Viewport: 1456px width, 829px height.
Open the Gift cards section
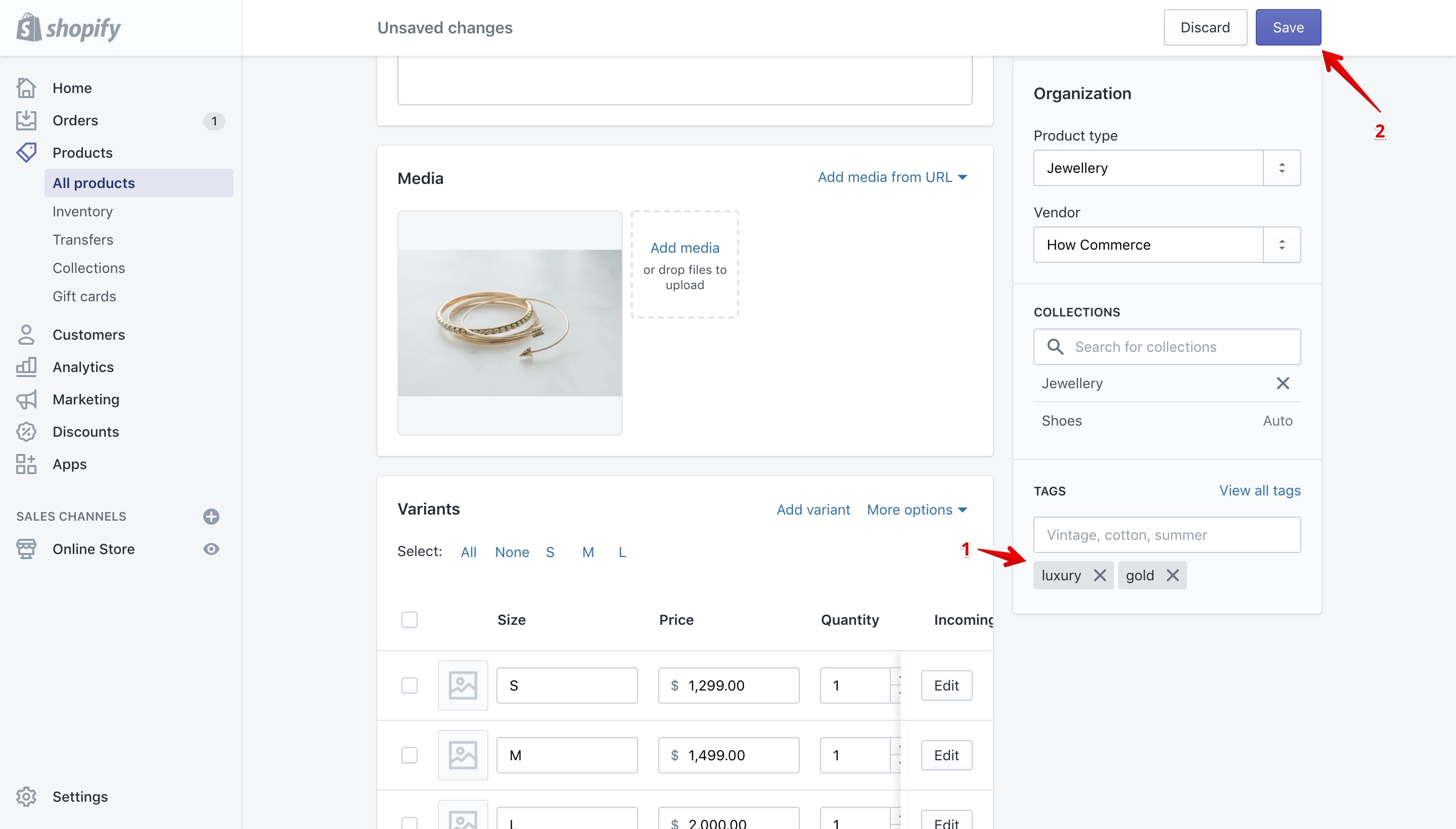tap(84, 297)
